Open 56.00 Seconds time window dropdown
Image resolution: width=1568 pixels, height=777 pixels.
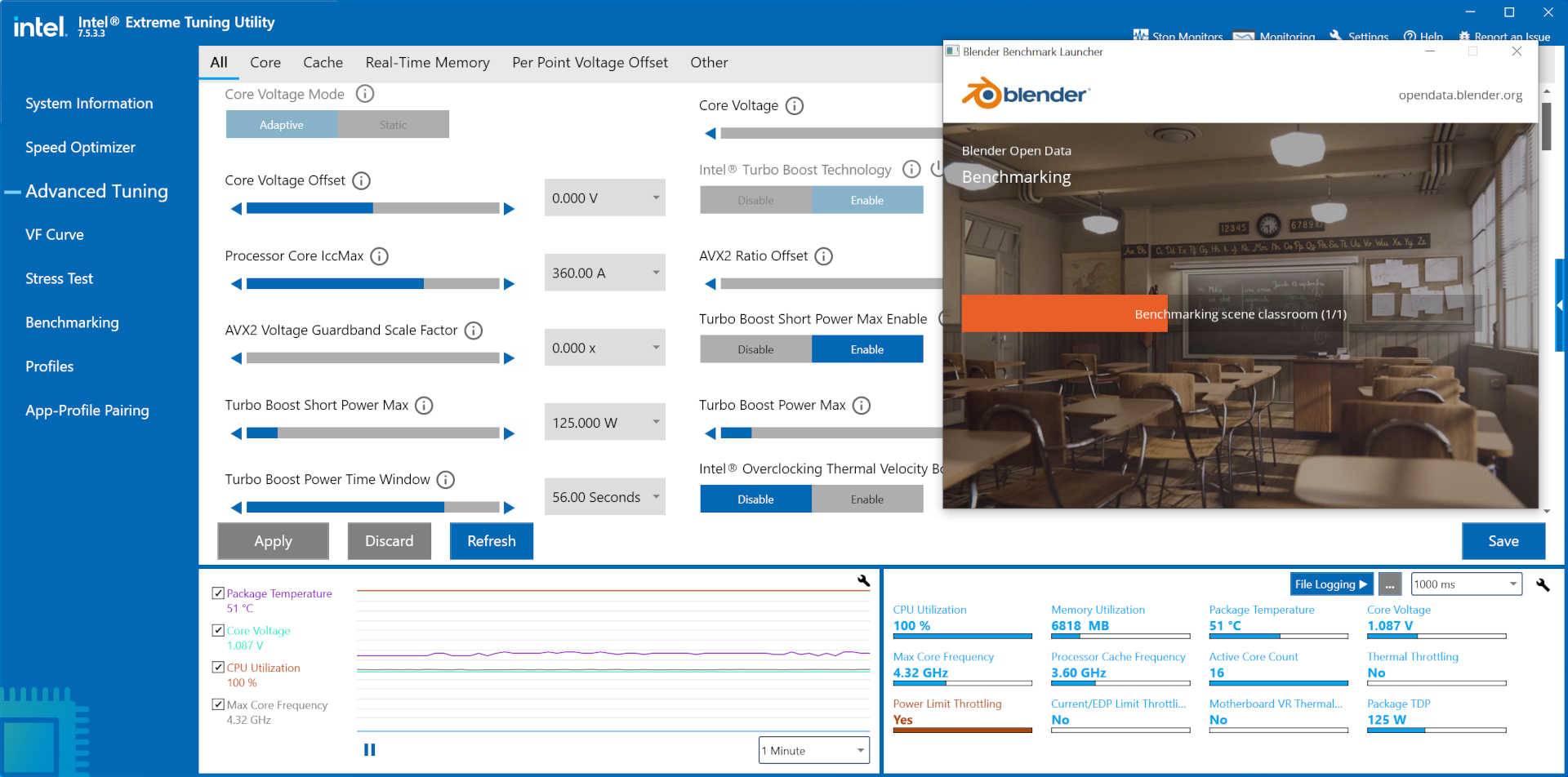[605, 496]
